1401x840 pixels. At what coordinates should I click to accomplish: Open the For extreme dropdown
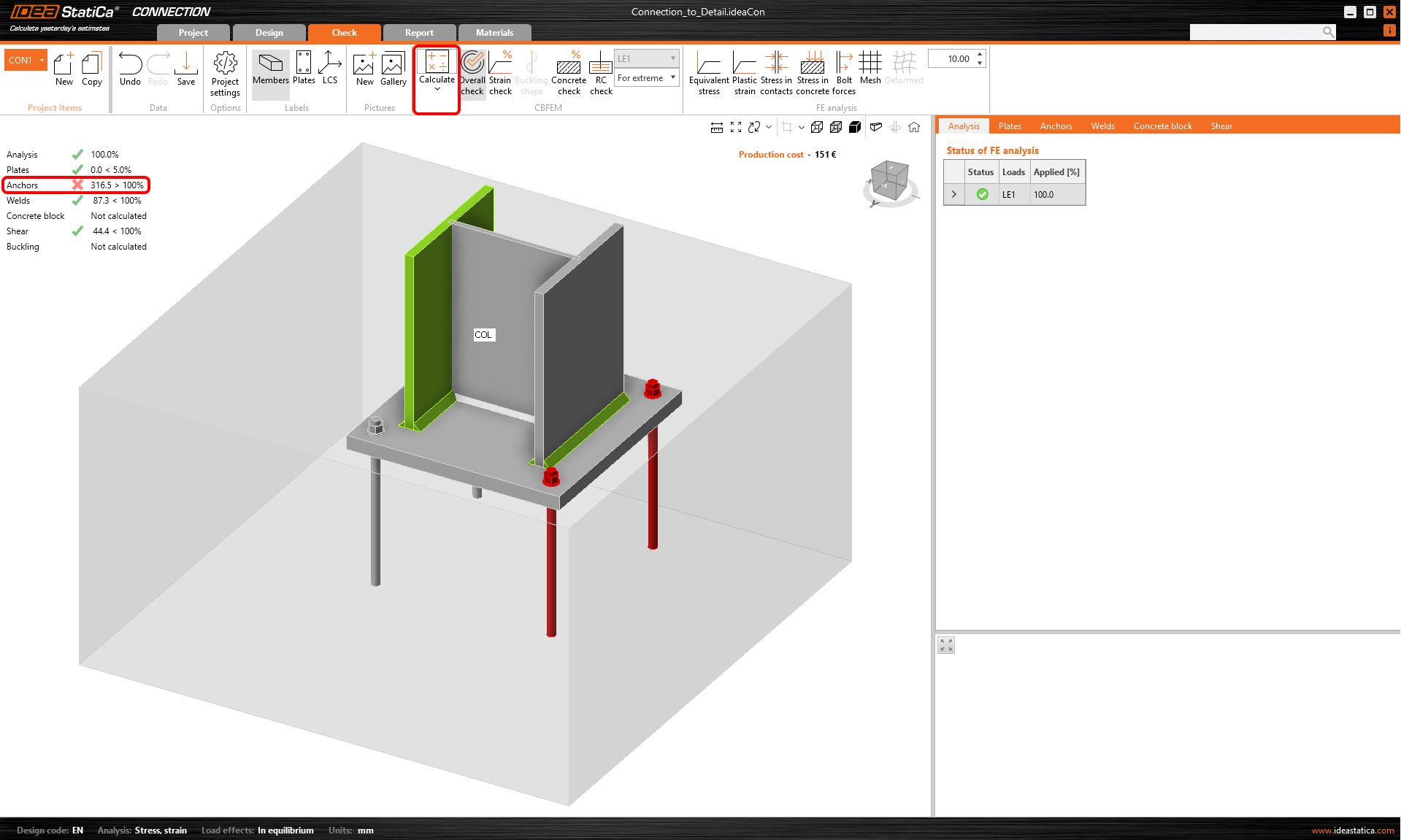647,78
